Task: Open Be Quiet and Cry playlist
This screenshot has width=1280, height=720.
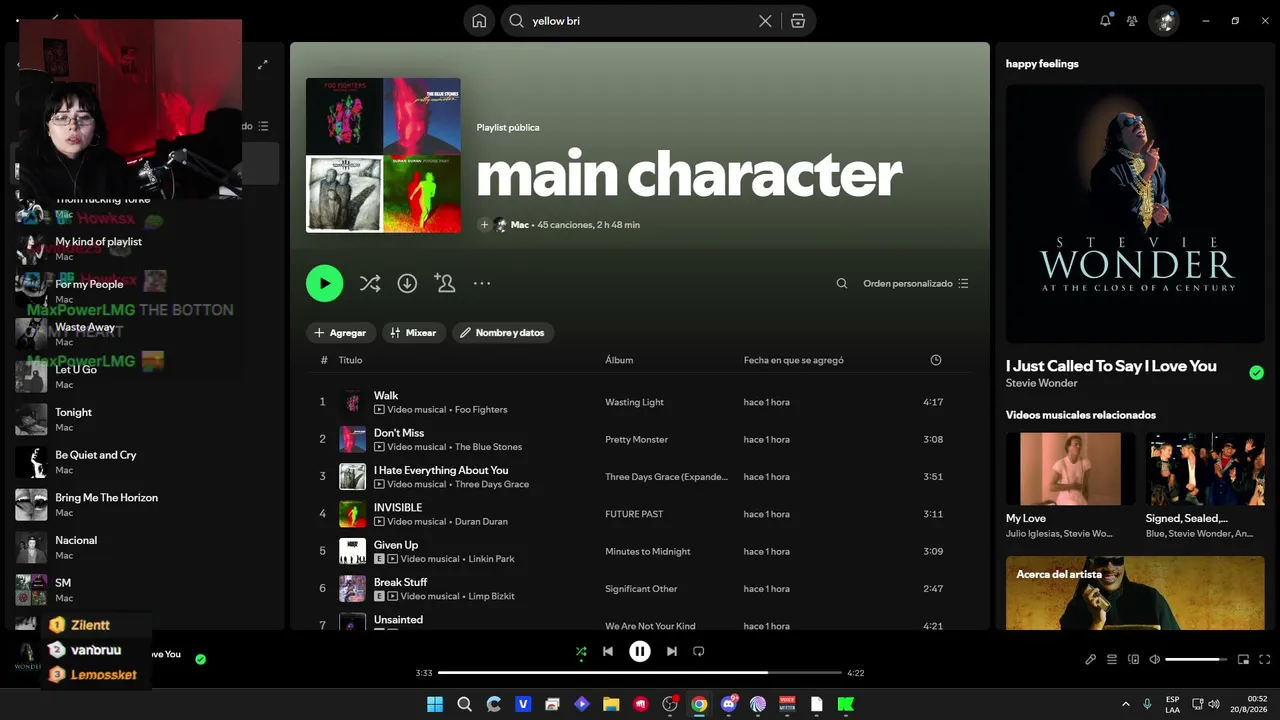Action: [x=146, y=462]
